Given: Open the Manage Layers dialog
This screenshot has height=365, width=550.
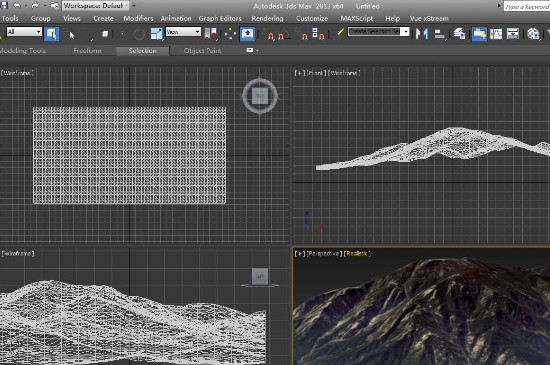Looking at the screenshot, I should pos(459,34).
